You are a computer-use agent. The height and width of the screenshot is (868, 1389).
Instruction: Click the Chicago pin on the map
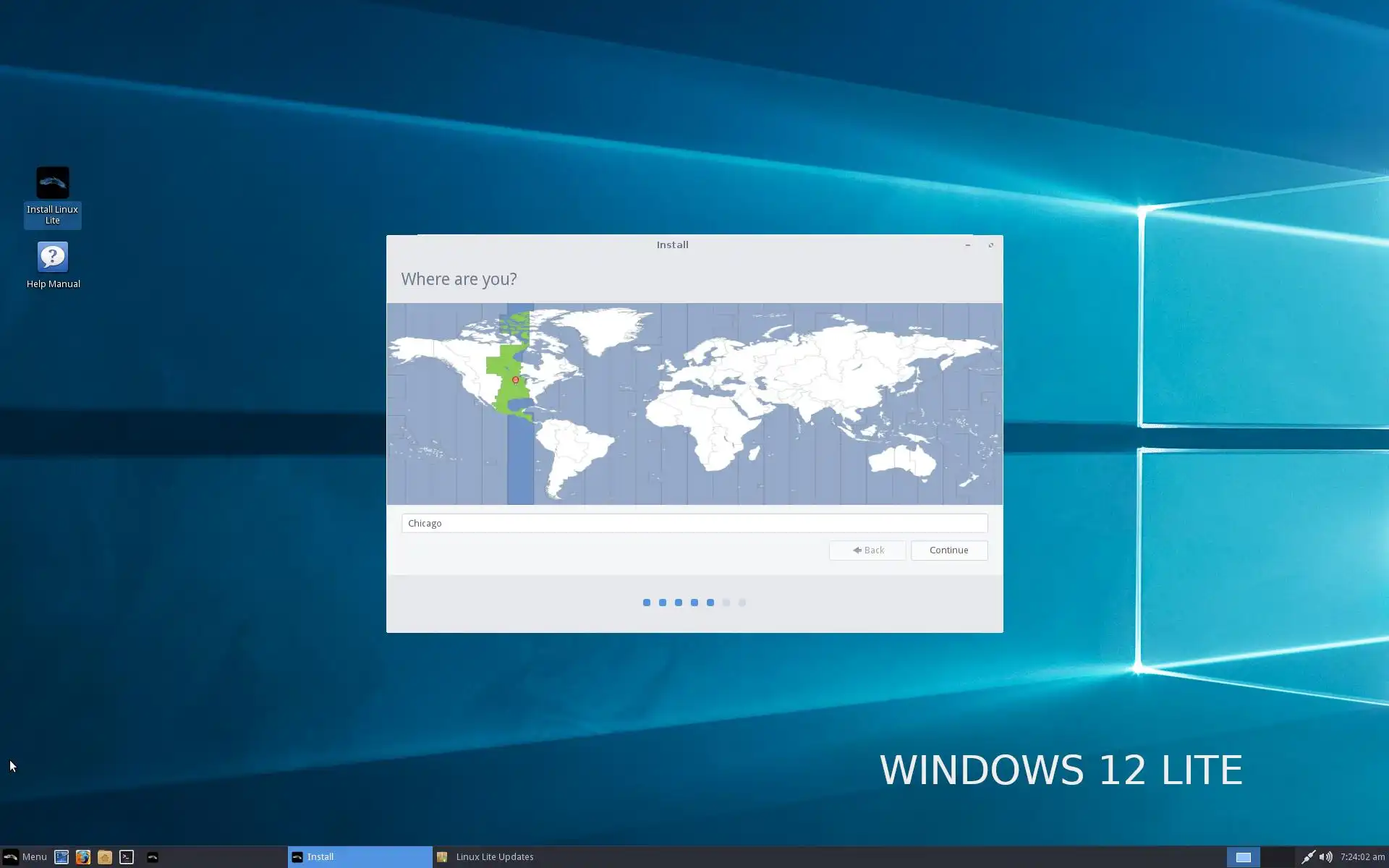click(515, 380)
